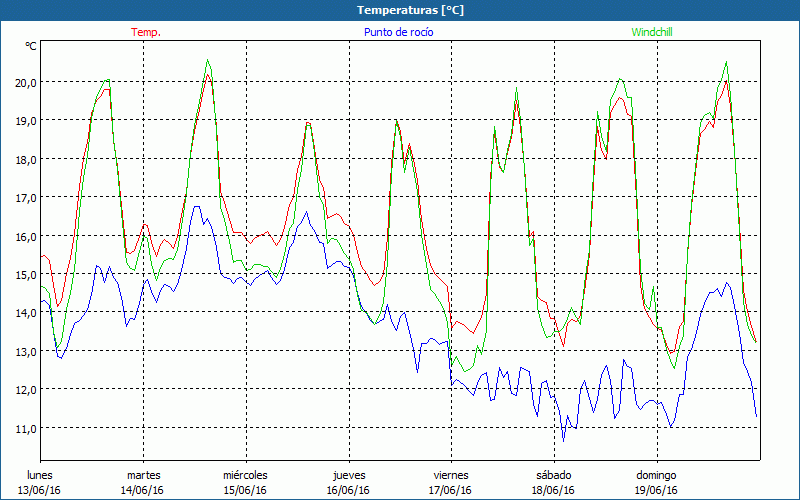Click the 20,0 y-axis value
Screen dimensions: 800x500
pos(24,82)
